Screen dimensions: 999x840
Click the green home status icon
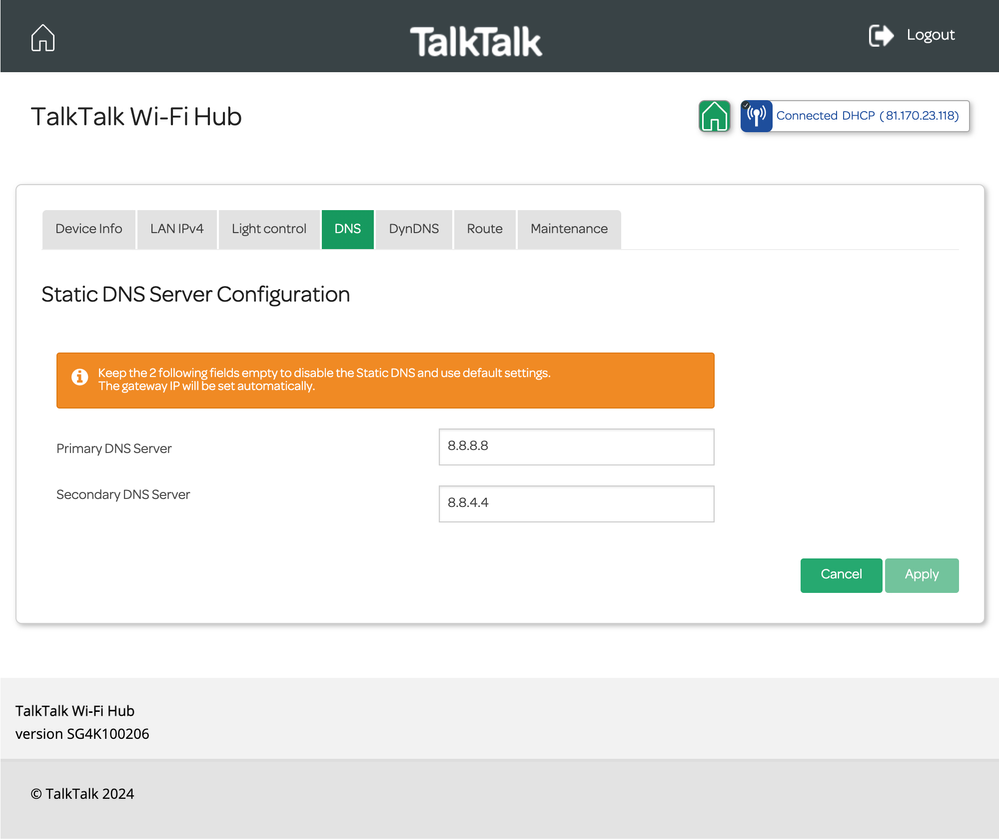714,116
